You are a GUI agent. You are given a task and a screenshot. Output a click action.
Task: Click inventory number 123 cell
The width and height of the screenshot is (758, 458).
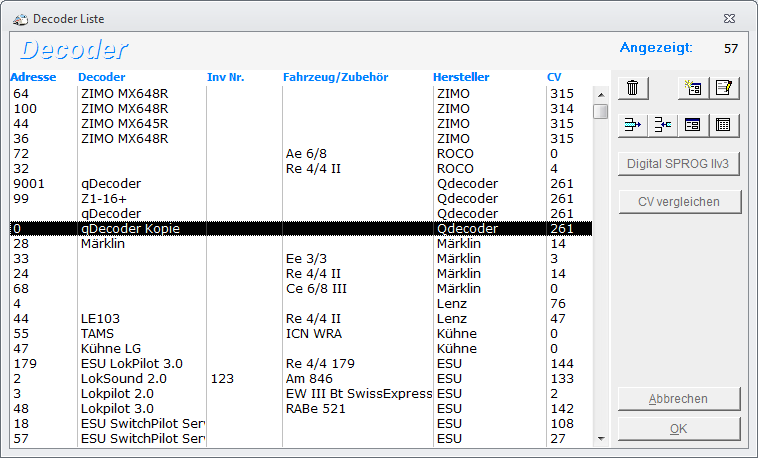pos(222,379)
